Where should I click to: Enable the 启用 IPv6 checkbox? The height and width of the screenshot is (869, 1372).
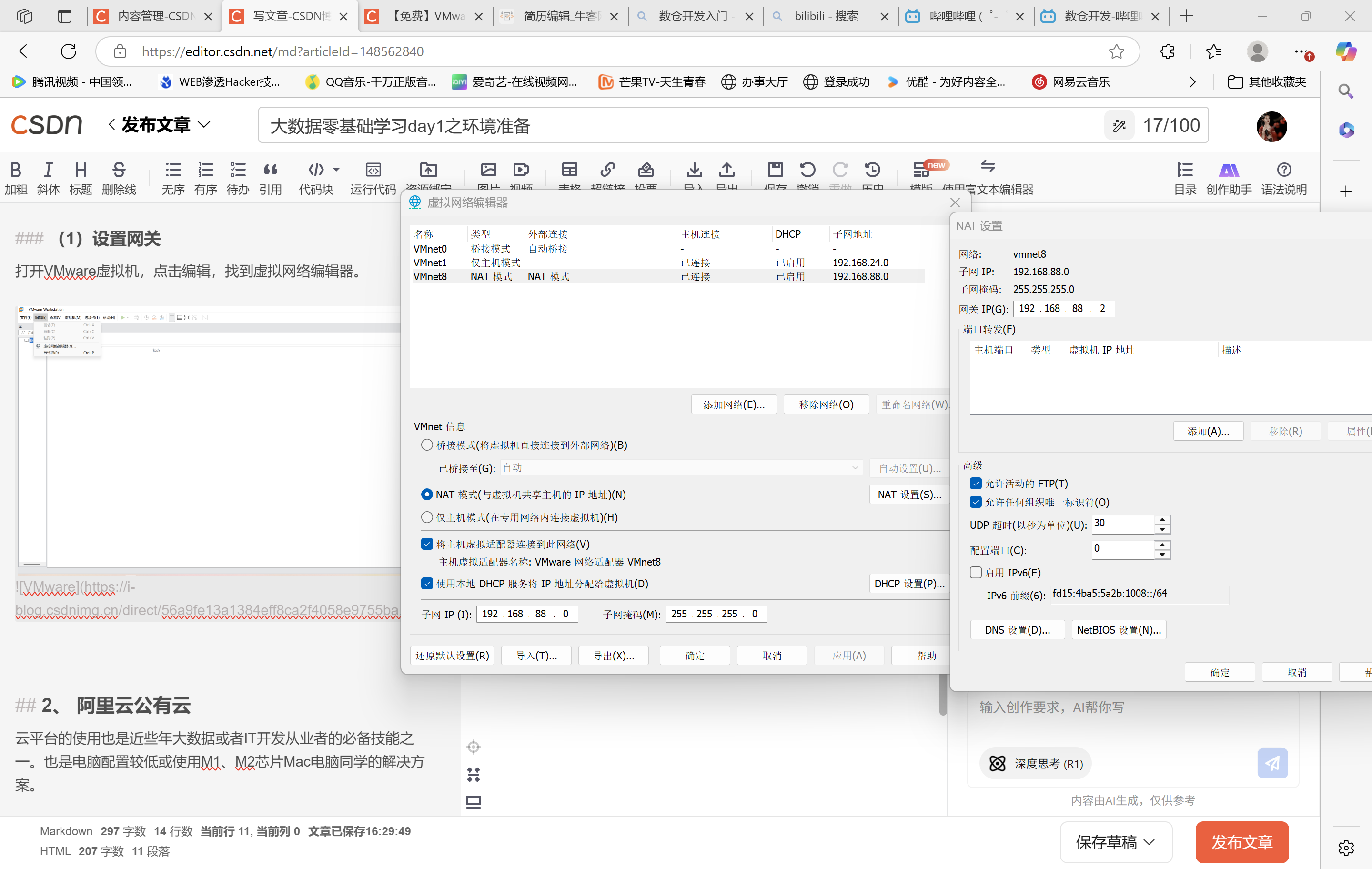pos(976,572)
